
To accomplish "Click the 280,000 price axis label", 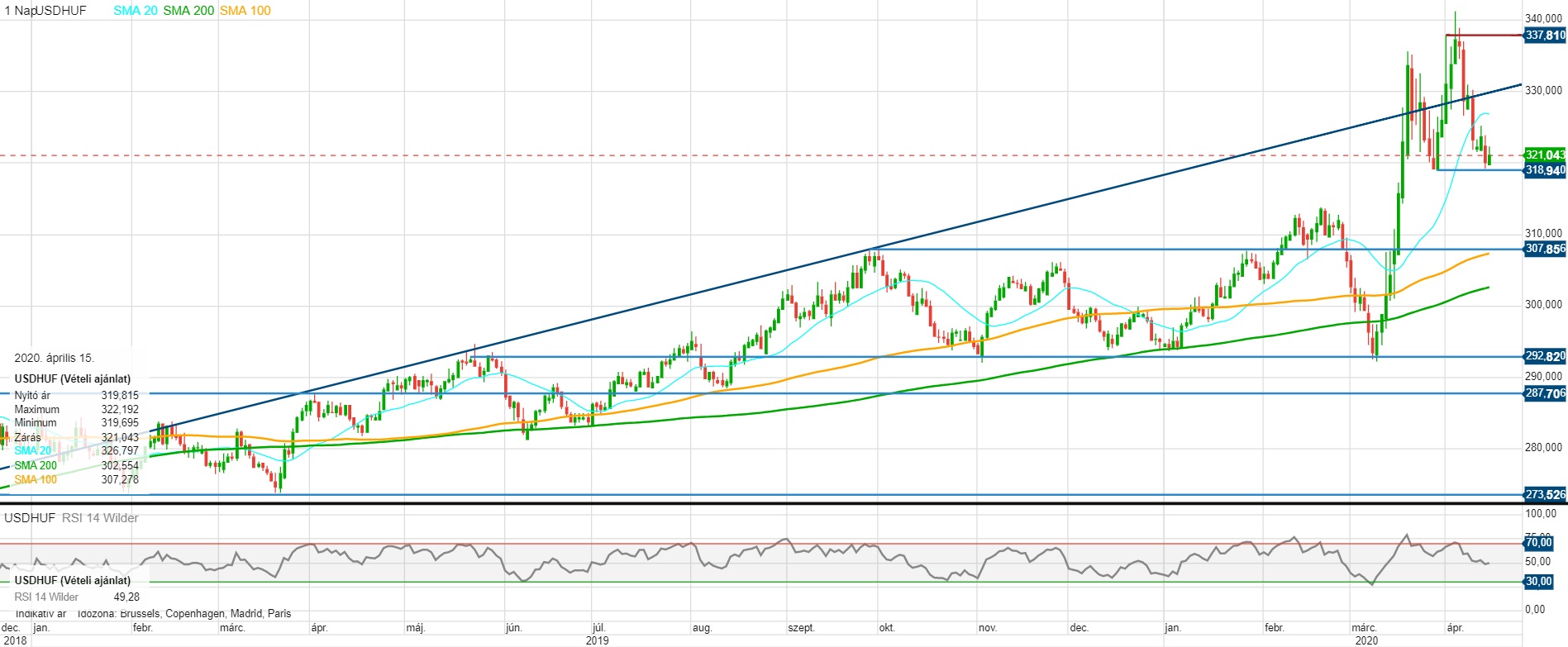I will (x=1543, y=447).
